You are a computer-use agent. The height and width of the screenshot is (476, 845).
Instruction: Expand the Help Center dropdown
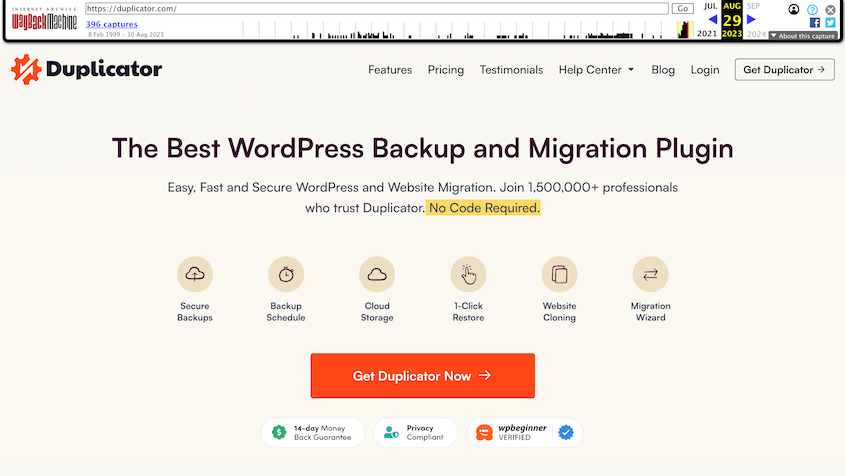[x=596, y=70]
